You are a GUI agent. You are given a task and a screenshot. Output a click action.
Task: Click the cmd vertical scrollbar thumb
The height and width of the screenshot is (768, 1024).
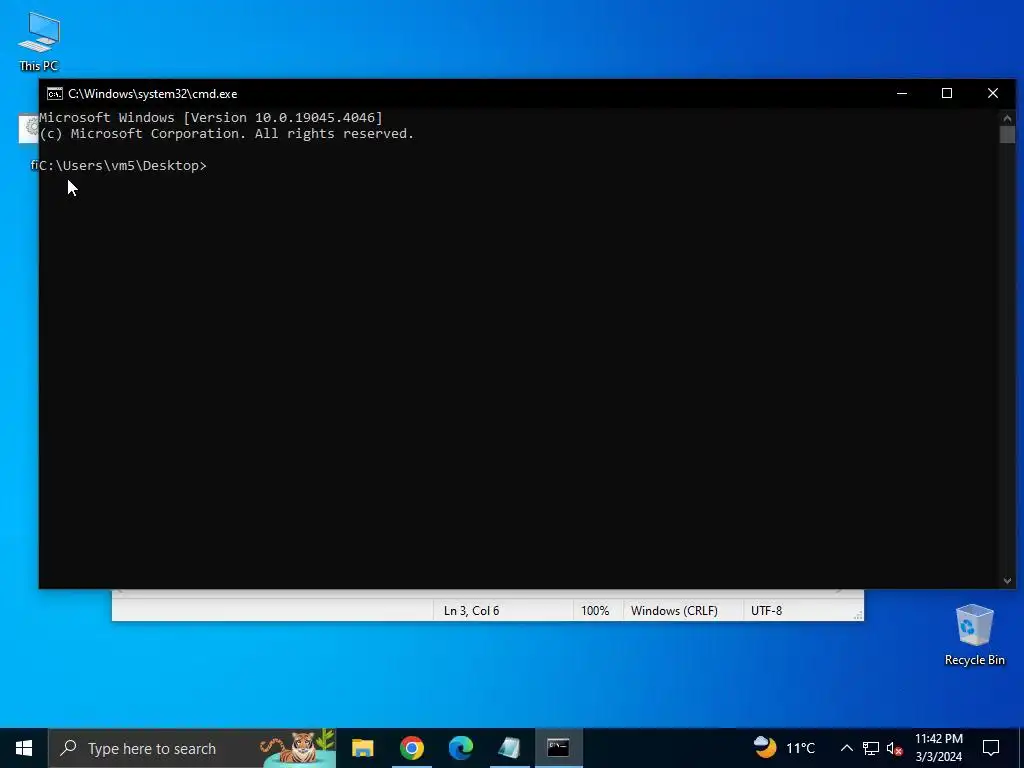coord(1007,135)
